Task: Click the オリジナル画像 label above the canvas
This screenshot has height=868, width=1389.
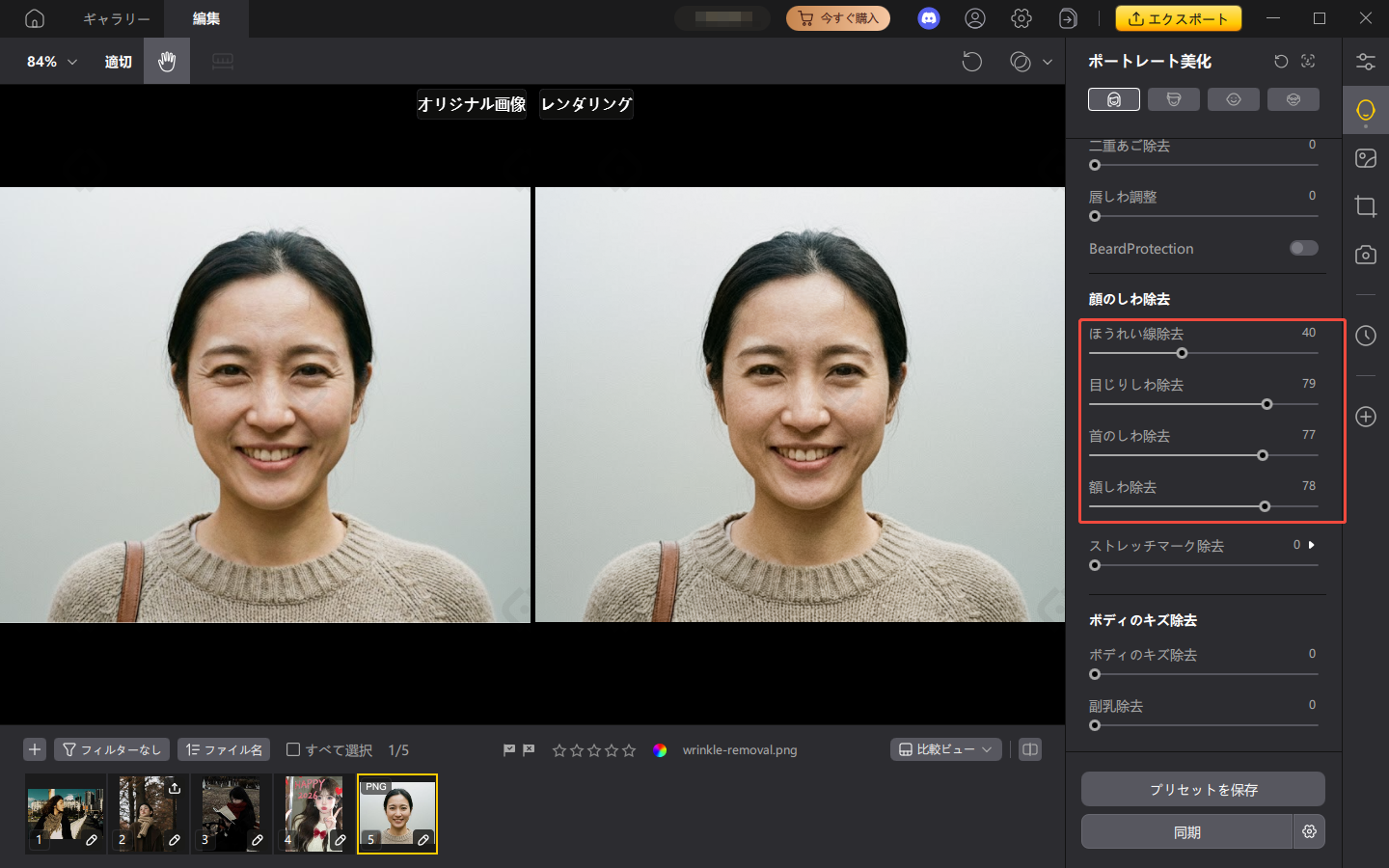Action: click(472, 104)
